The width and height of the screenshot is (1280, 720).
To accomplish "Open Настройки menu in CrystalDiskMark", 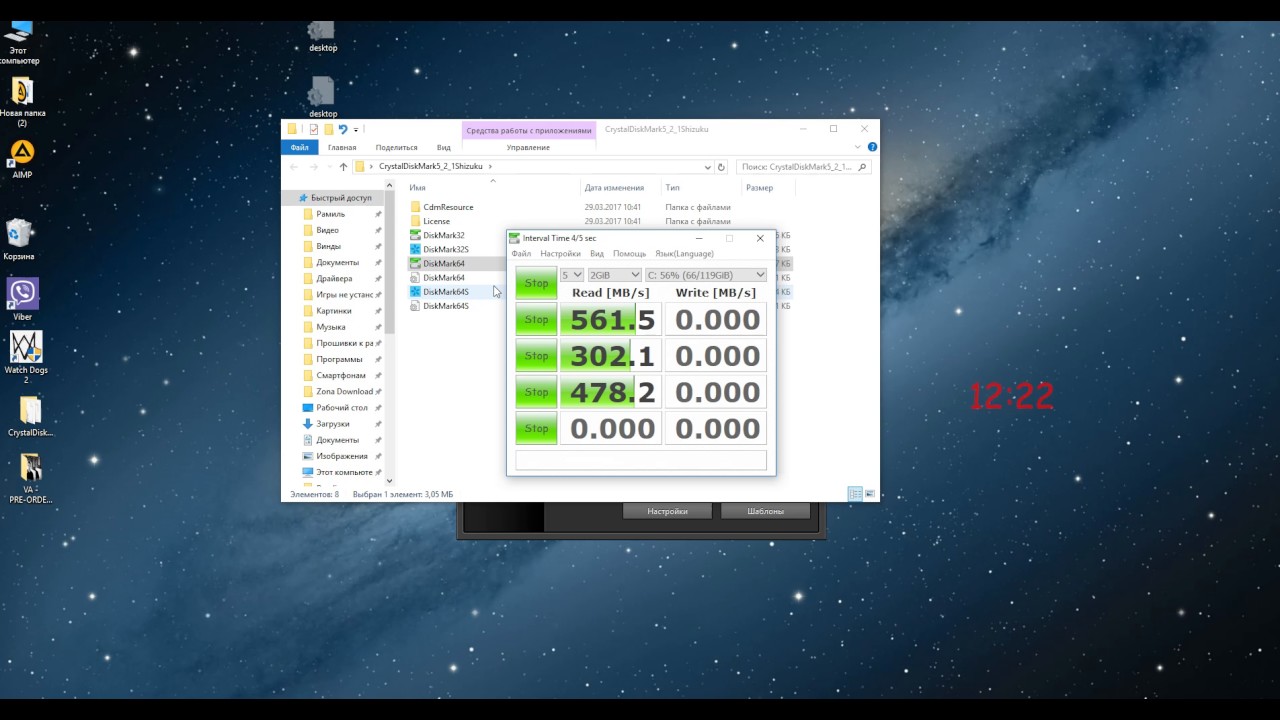I will point(560,254).
